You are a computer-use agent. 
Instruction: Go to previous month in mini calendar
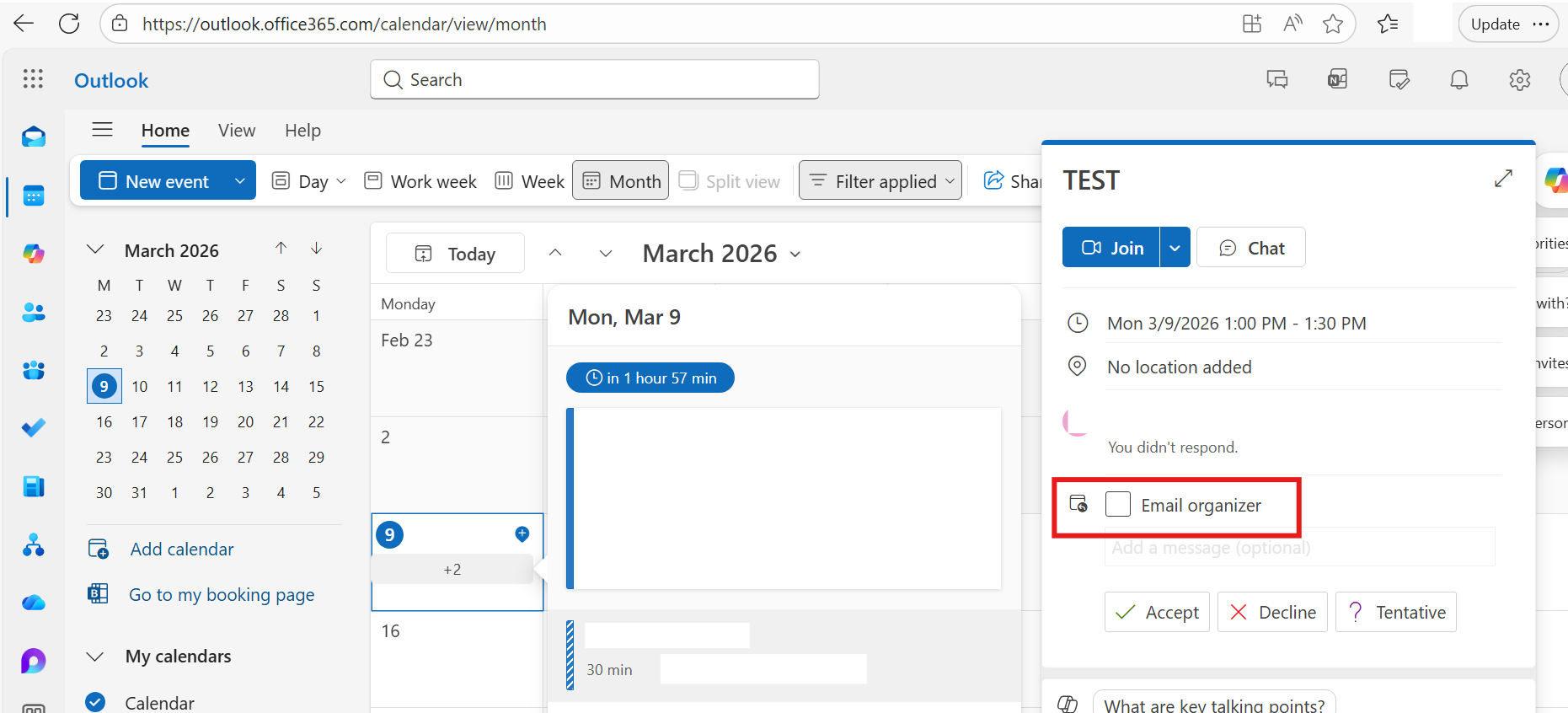[x=281, y=248]
